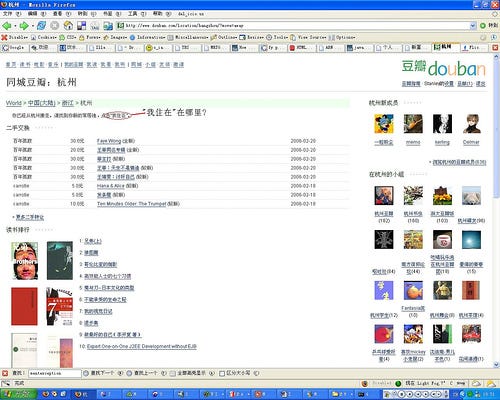Expand the address bar URL dropdown
This screenshot has width=500, height=400.
[x=473, y=26]
